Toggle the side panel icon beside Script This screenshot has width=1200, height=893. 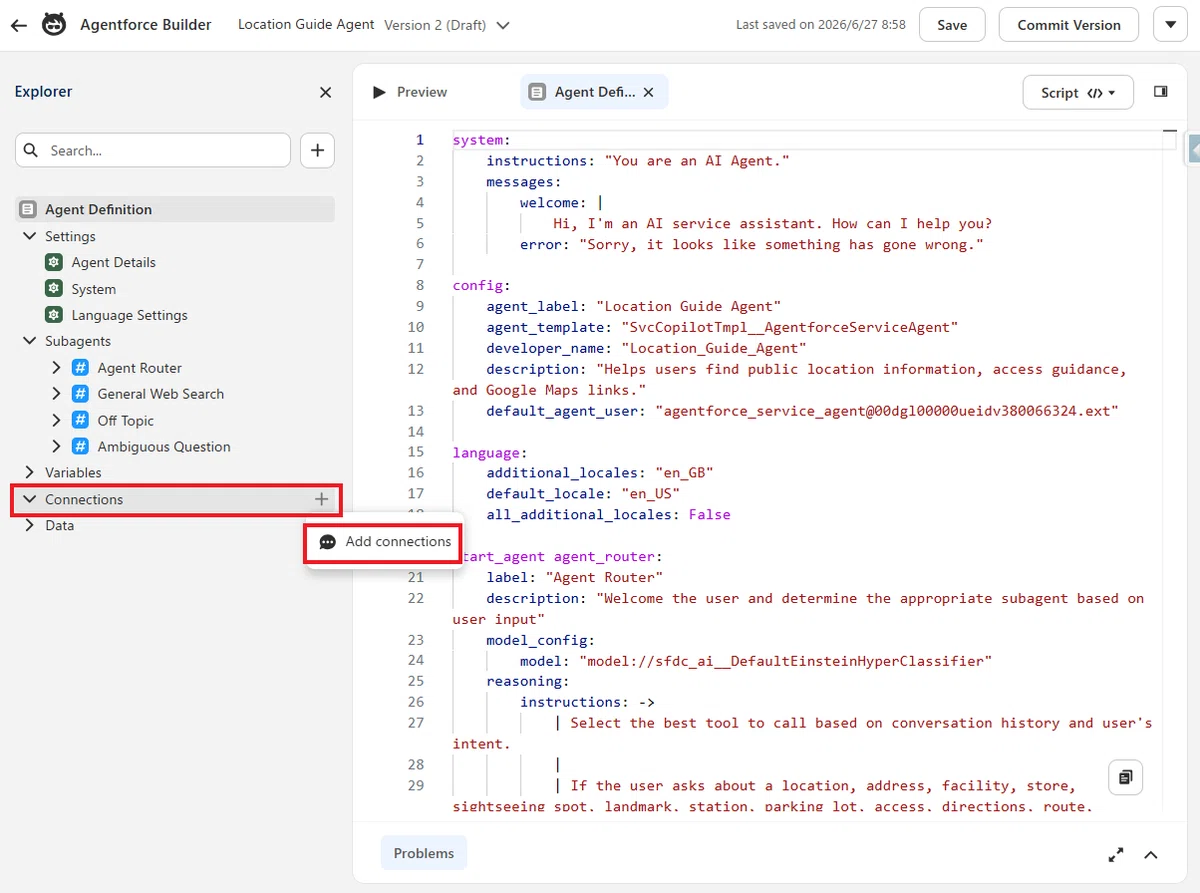(1161, 92)
